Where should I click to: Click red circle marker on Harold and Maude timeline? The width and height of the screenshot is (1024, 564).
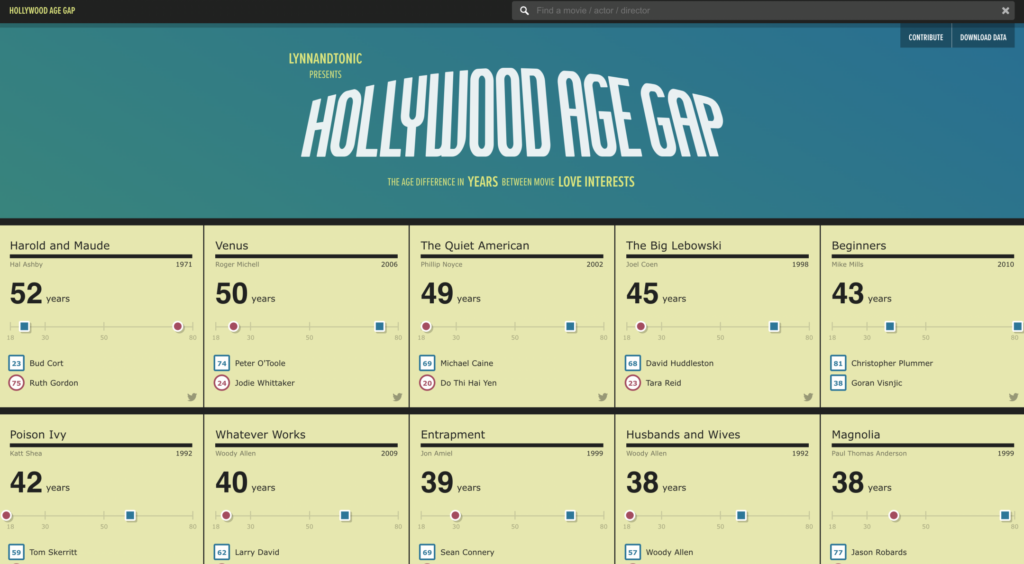[x=178, y=326]
